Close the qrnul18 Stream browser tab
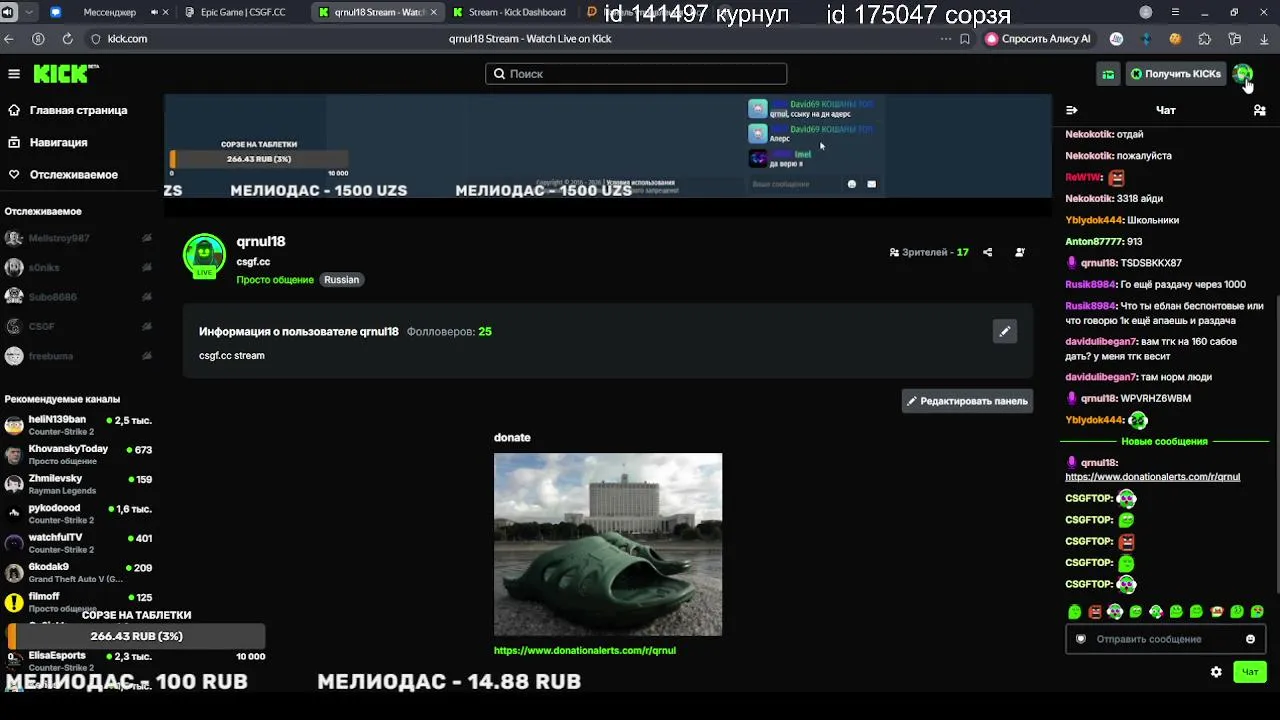Screen dimensions: 1280x720 (433, 12)
